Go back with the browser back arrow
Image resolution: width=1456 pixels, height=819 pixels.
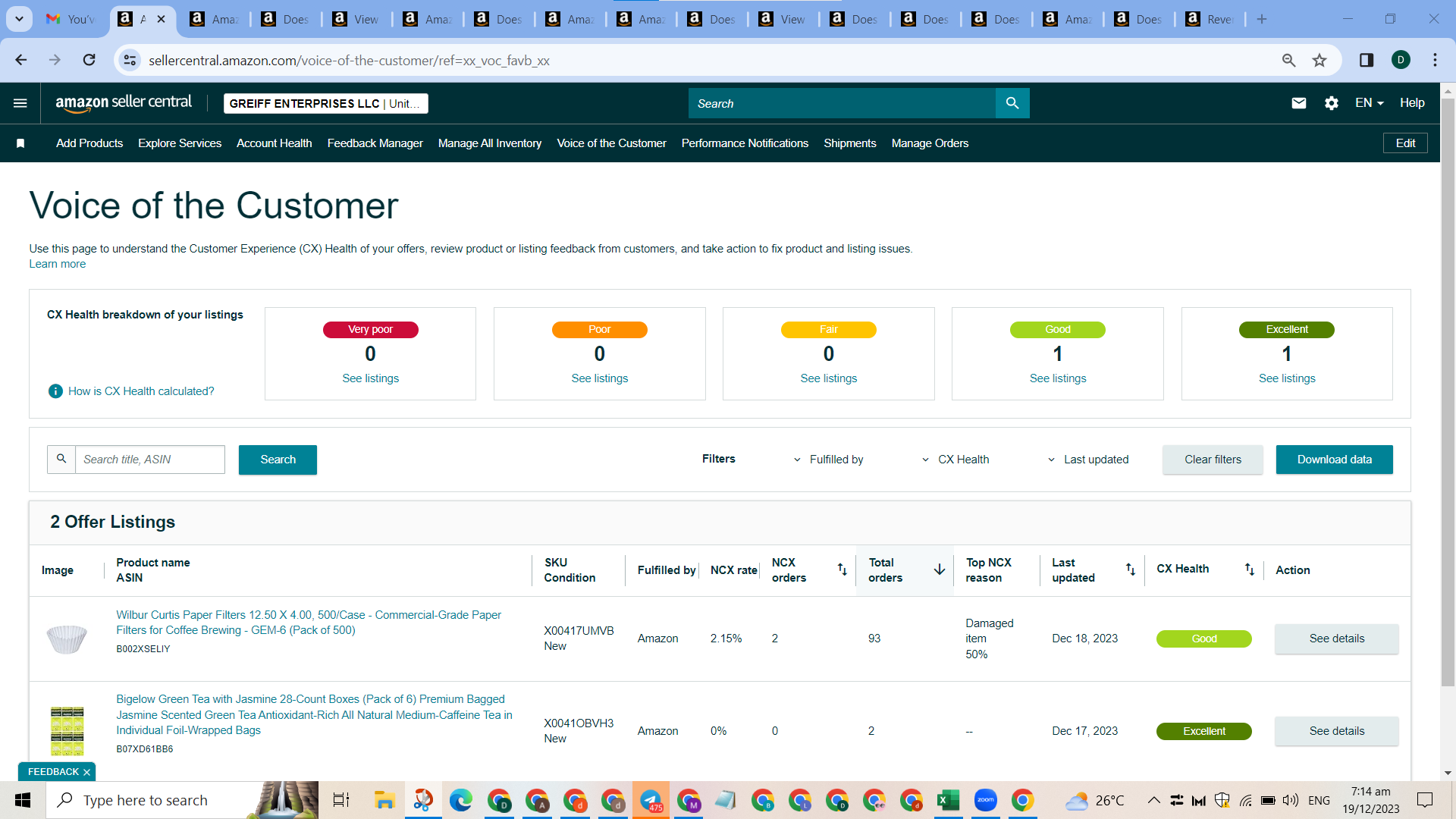[x=21, y=60]
